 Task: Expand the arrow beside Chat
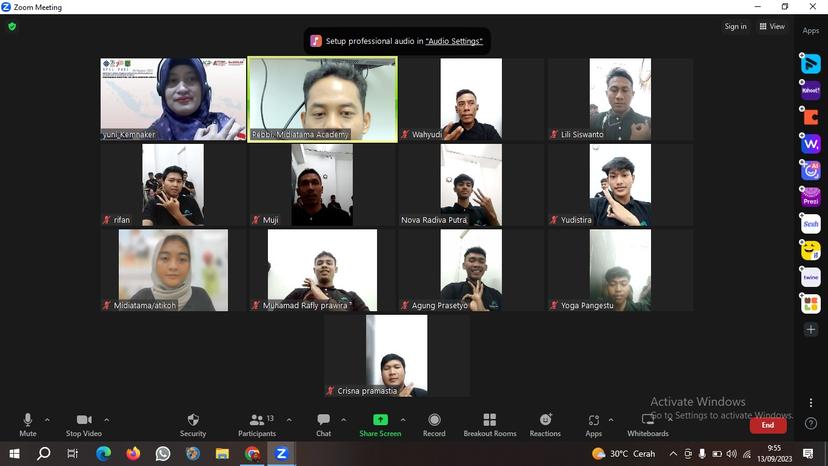344,420
